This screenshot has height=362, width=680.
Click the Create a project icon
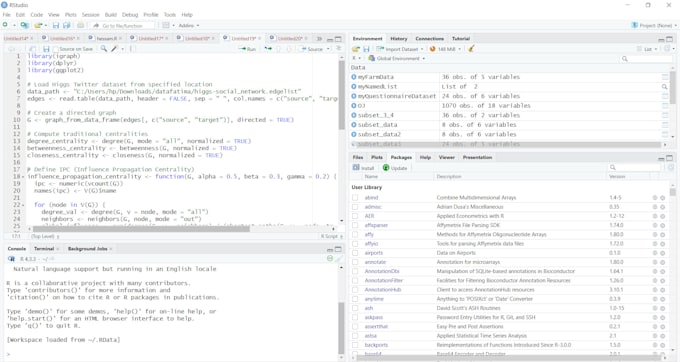(x=25, y=26)
